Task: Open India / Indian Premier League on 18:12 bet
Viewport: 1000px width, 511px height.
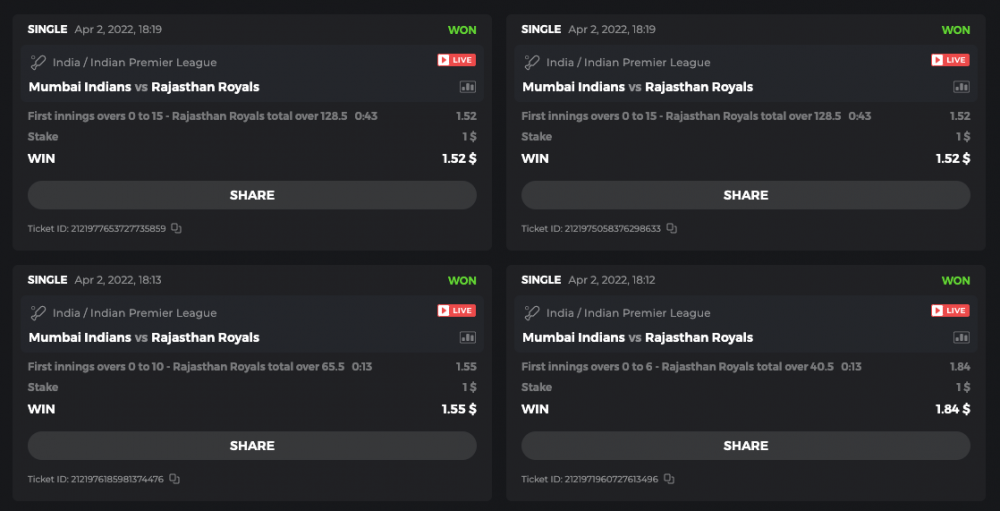Action: coord(628,313)
